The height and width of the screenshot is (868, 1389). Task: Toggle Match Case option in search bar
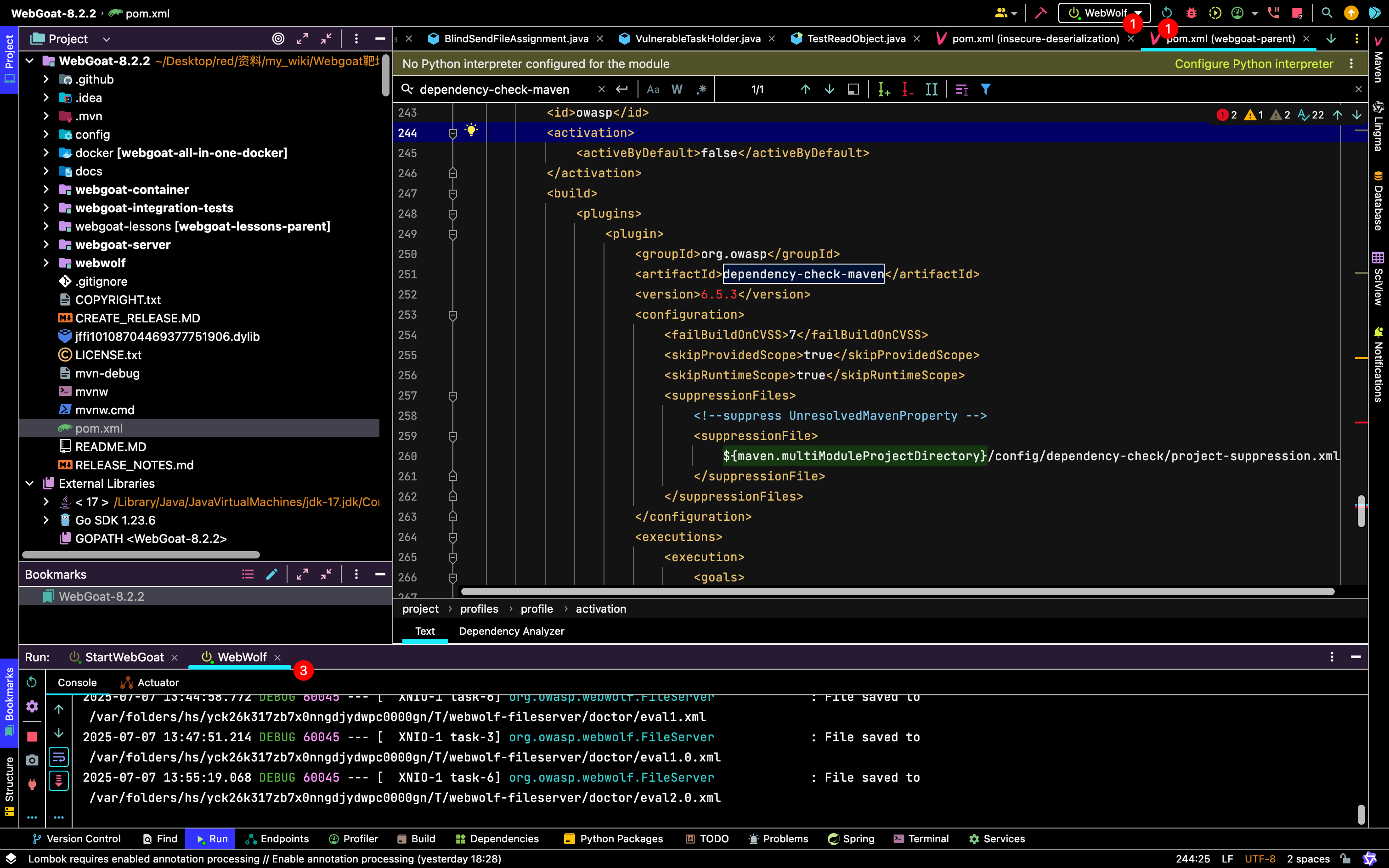[x=653, y=89]
